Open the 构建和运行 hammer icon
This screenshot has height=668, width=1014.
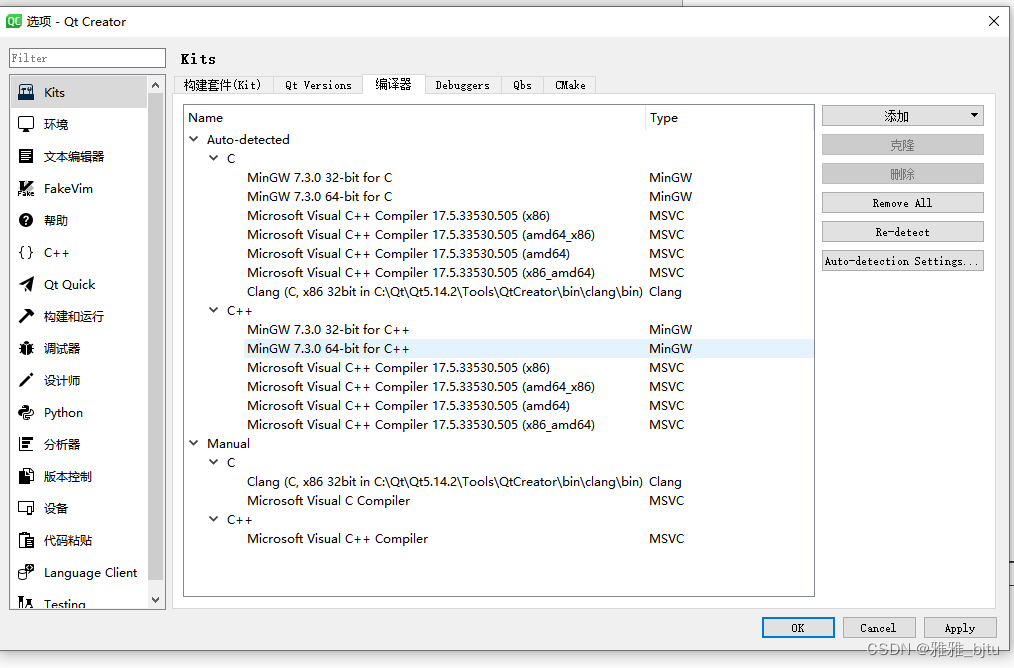(x=26, y=316)
